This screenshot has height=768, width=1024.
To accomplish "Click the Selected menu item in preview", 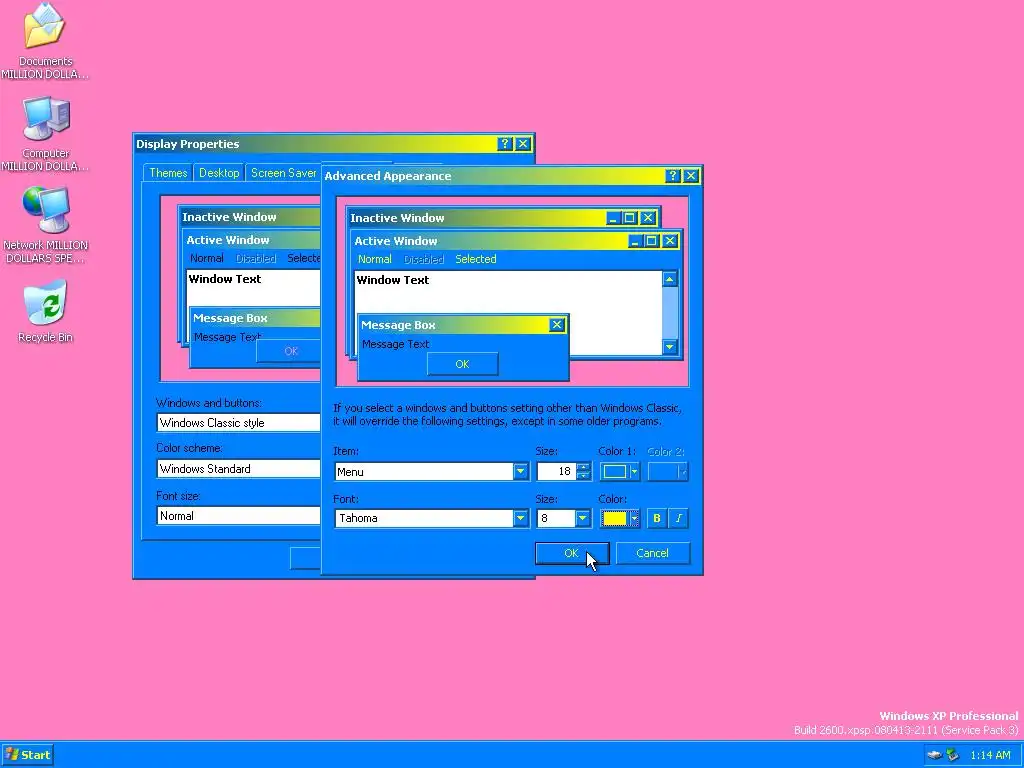I will (475, 259).
